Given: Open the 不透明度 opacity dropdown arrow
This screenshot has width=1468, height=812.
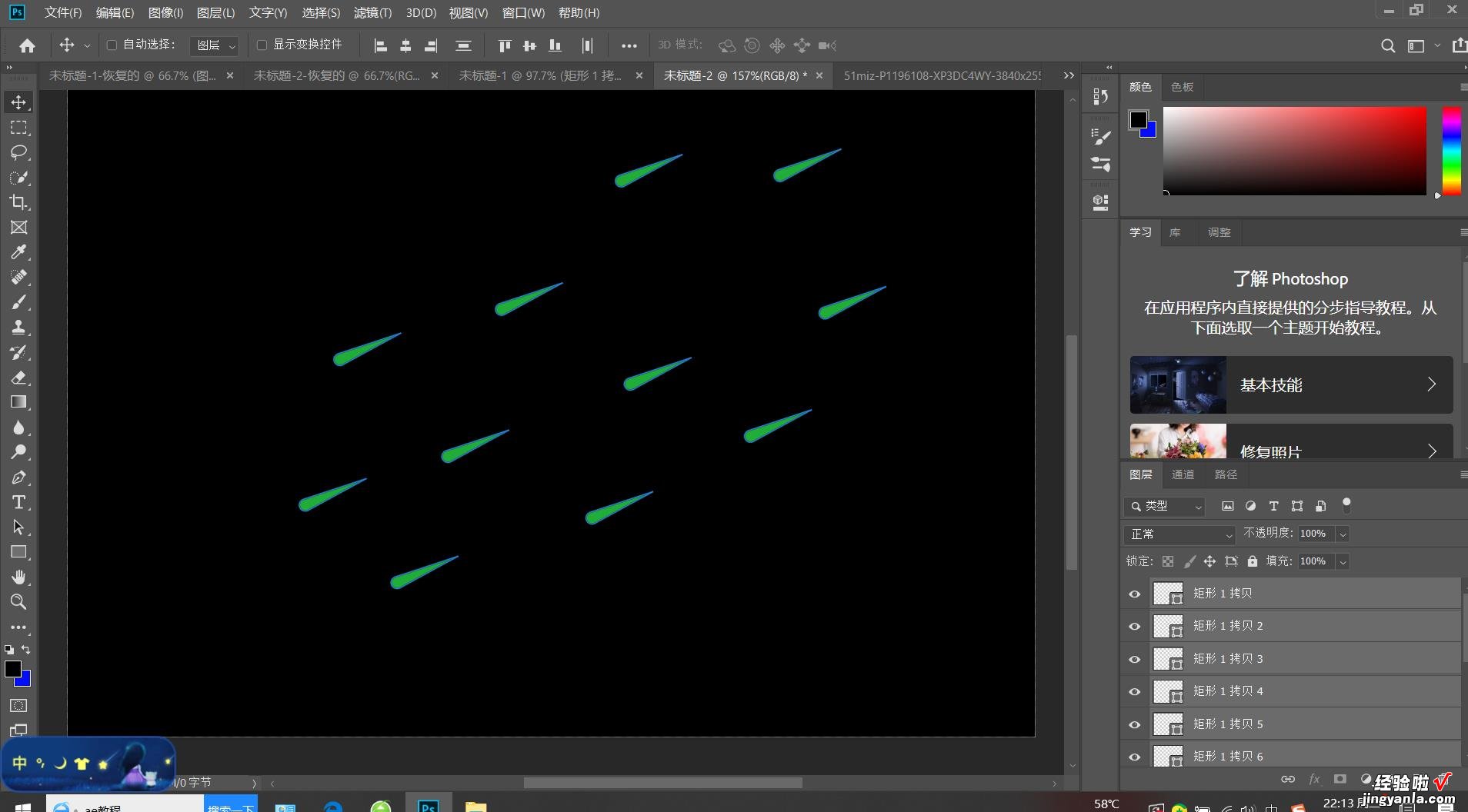Looking at the screenshot, I should (x=1343, y=534).
